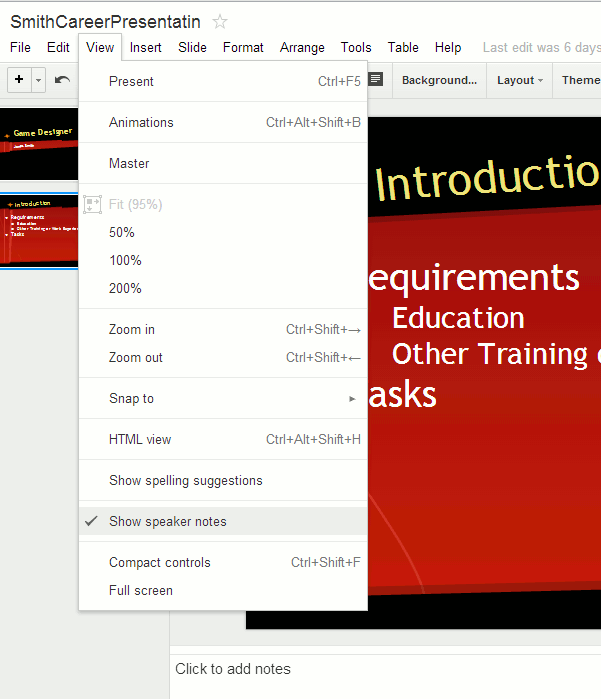Select Compact controls menu item
The height and width of the screenshot is (699, 601).
point(223,563)
